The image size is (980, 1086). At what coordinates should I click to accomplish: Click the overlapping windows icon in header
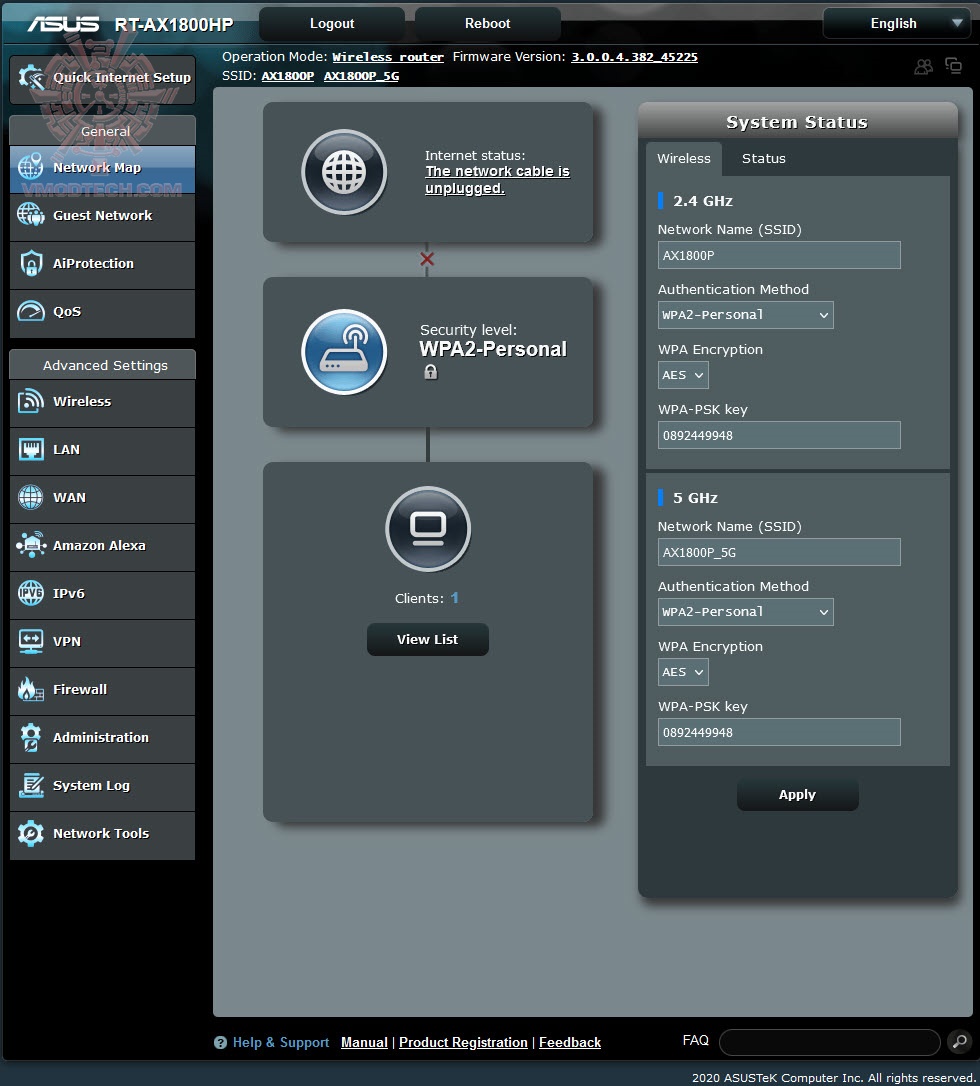coord(954,65)
